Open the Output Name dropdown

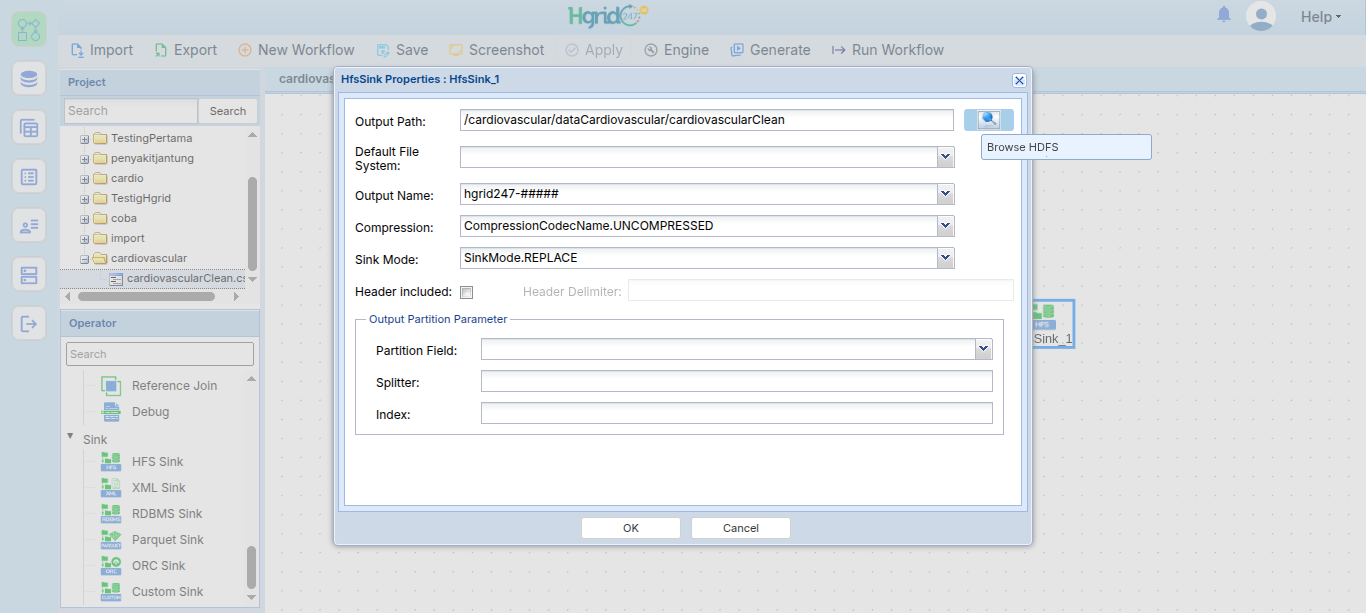945,194
